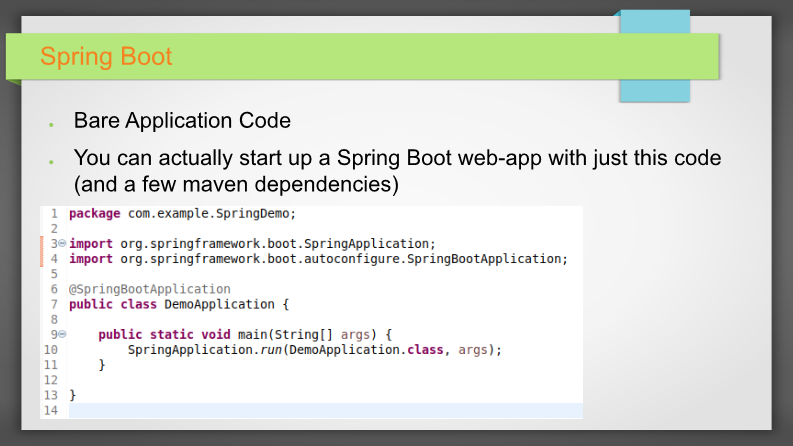Click line number 10 in the gutter
The height and width of the screenshot is (446, 793).
[x=51, y=350]
